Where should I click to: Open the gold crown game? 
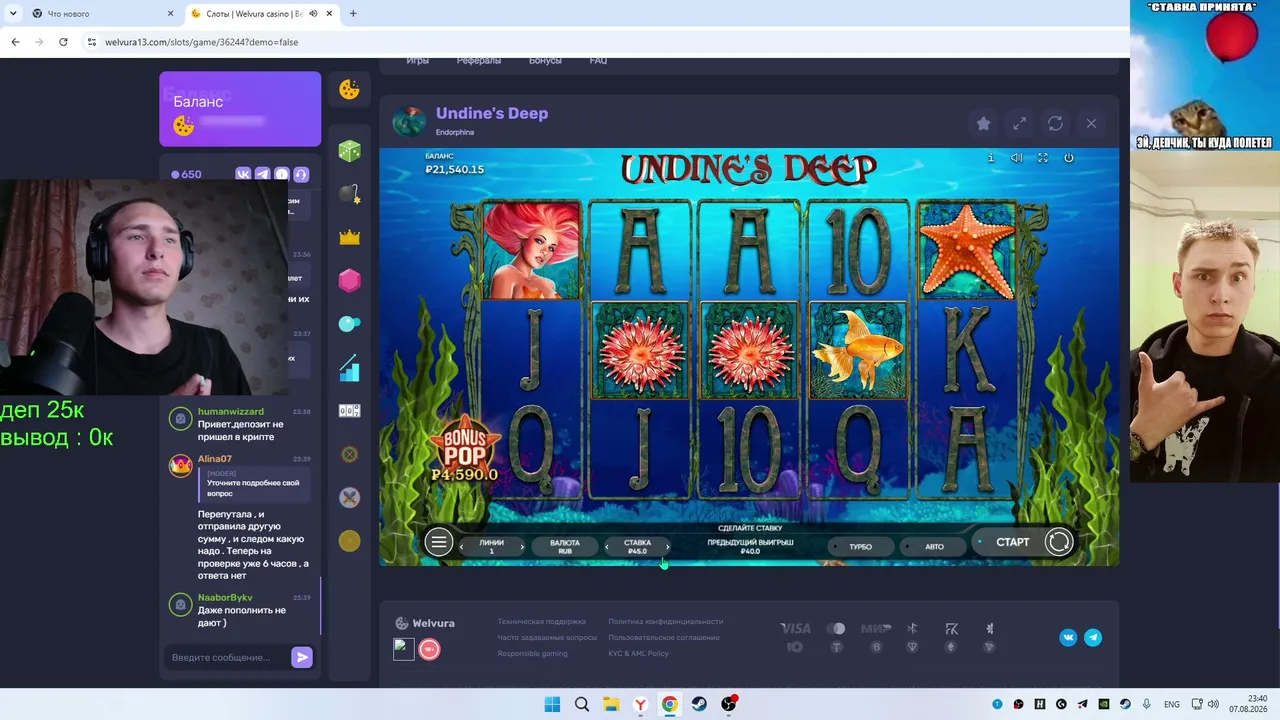pyautogui.click(x=349, y=237)
